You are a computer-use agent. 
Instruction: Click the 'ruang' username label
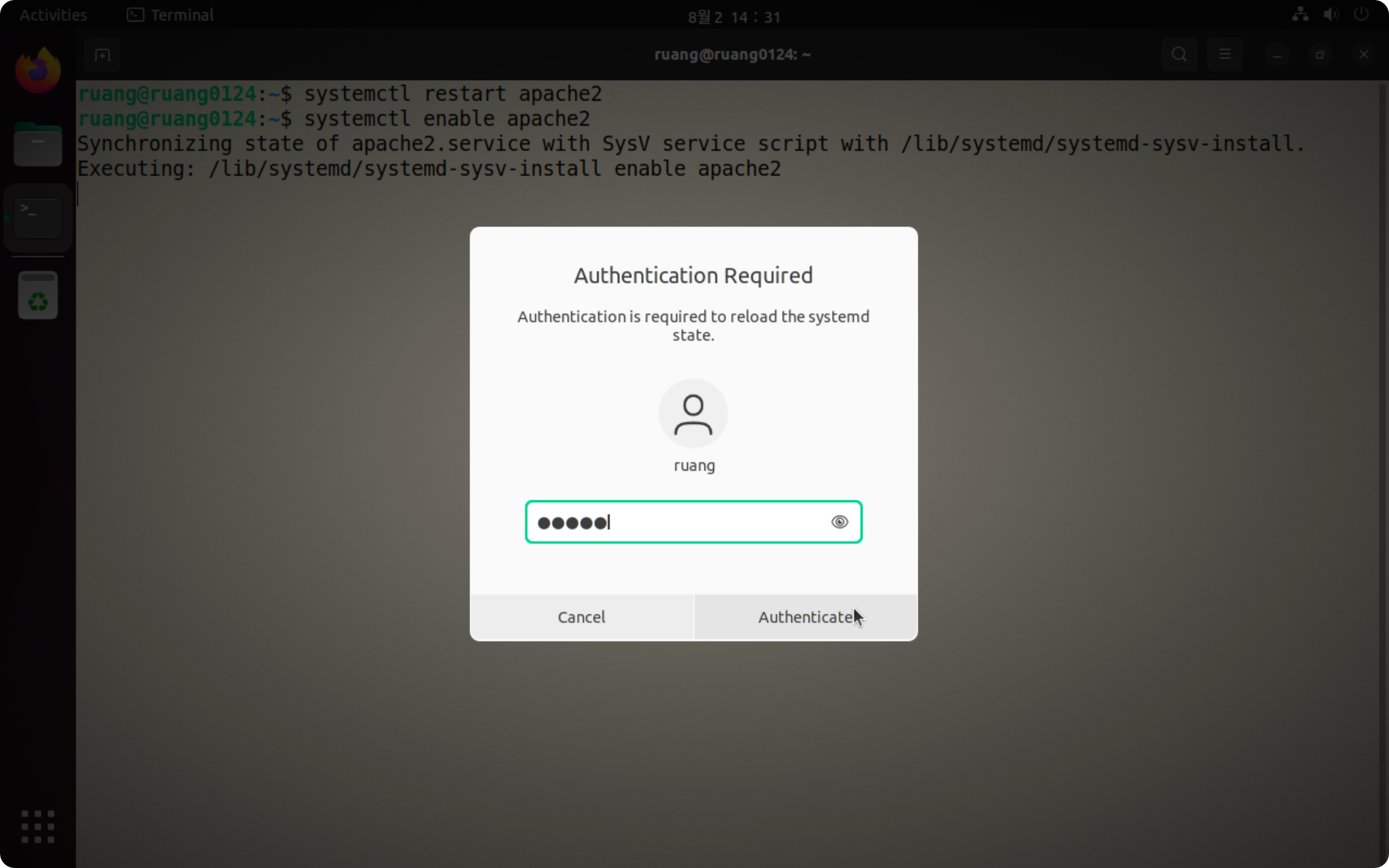coord(694,465)
